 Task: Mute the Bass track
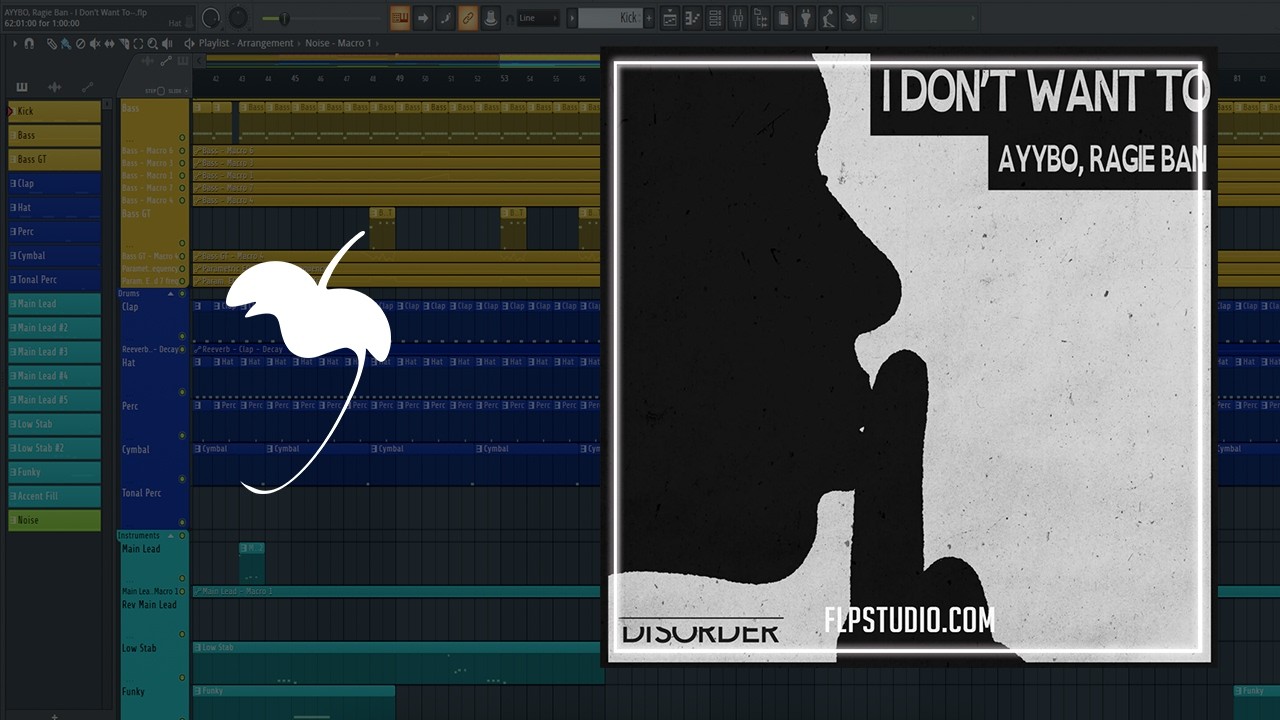tap(182, 138)
